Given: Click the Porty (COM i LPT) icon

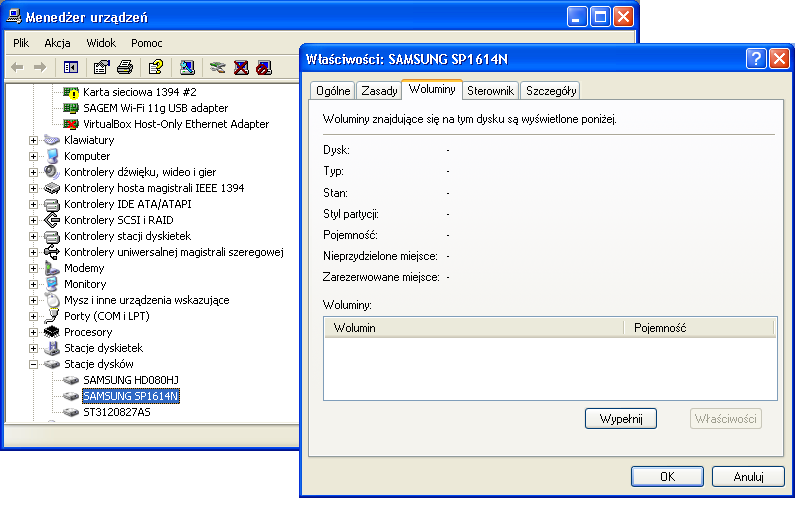Looking at the screenshot, I should [52, 316].
